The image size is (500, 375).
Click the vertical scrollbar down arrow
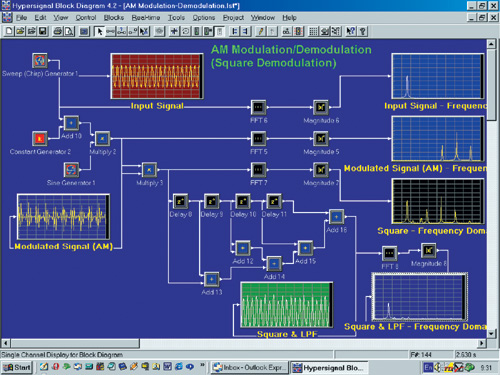pos(491,333)
